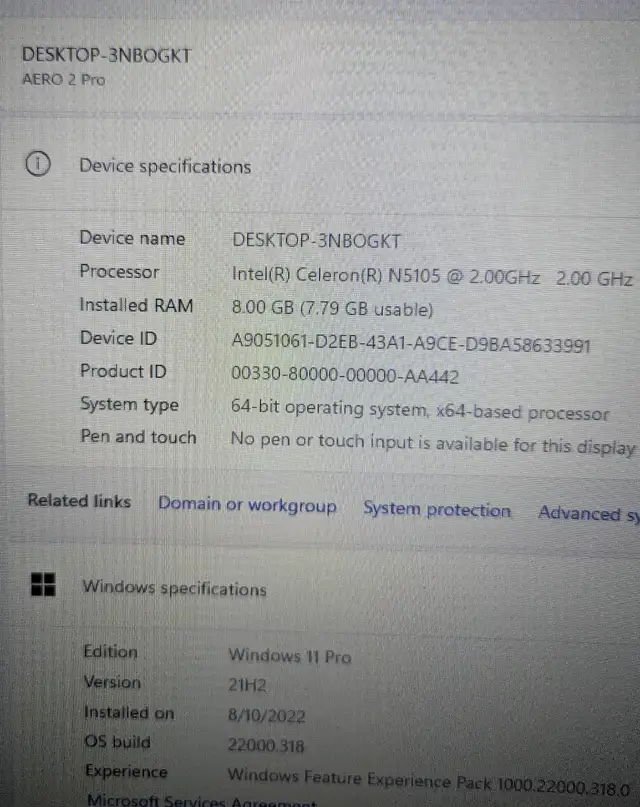Click the Device specifications info icon

click(38, 164)
